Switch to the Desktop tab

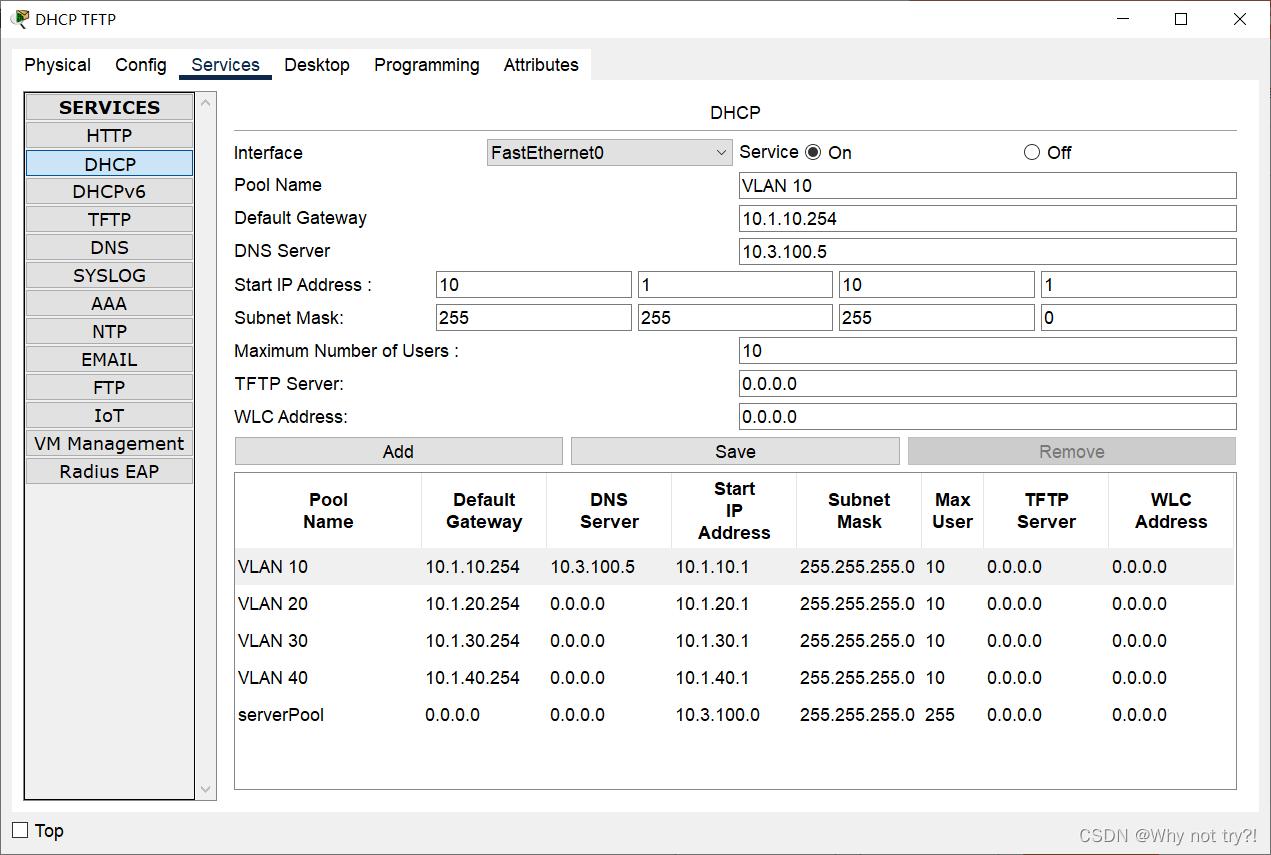[317, 65]
